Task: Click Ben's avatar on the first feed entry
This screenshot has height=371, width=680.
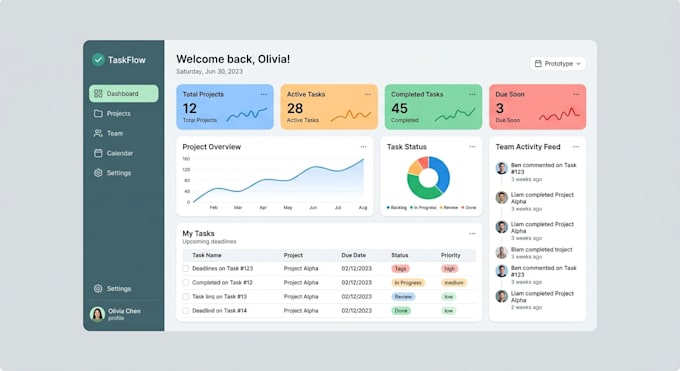Action: click(x=502, y=168)
